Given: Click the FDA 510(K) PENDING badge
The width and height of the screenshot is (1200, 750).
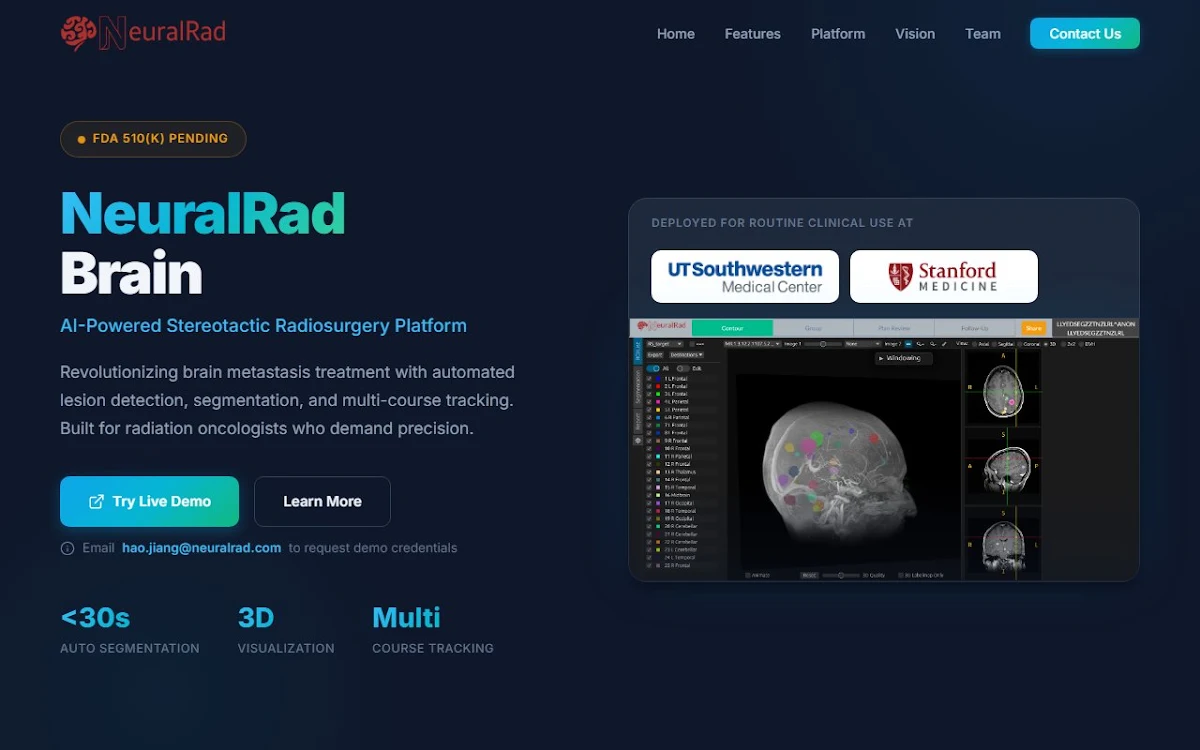Looking at the screenshot, I should tap(153, 139).
